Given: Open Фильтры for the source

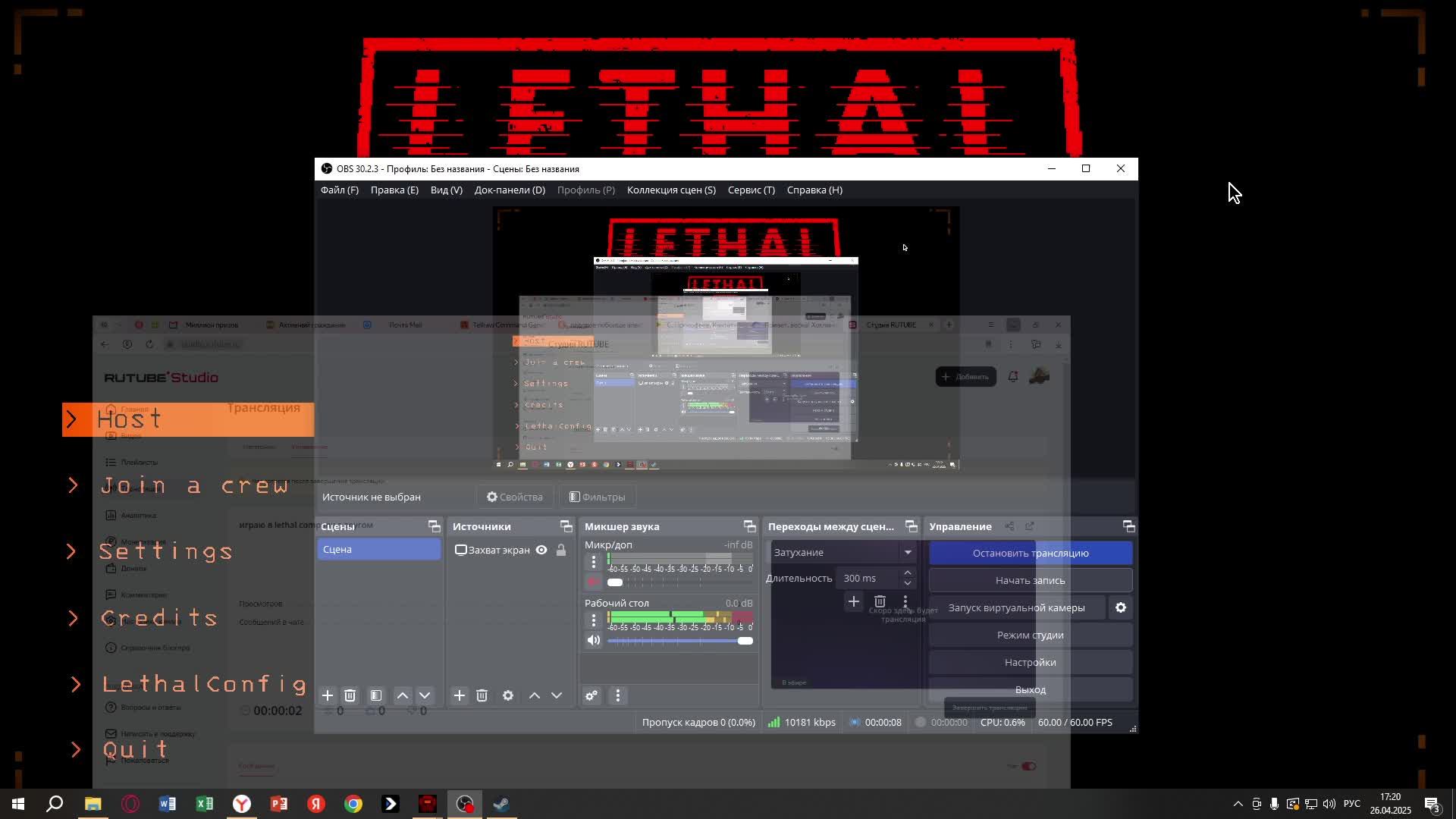Looking at the screenshot, I should [x=598, y=497].
